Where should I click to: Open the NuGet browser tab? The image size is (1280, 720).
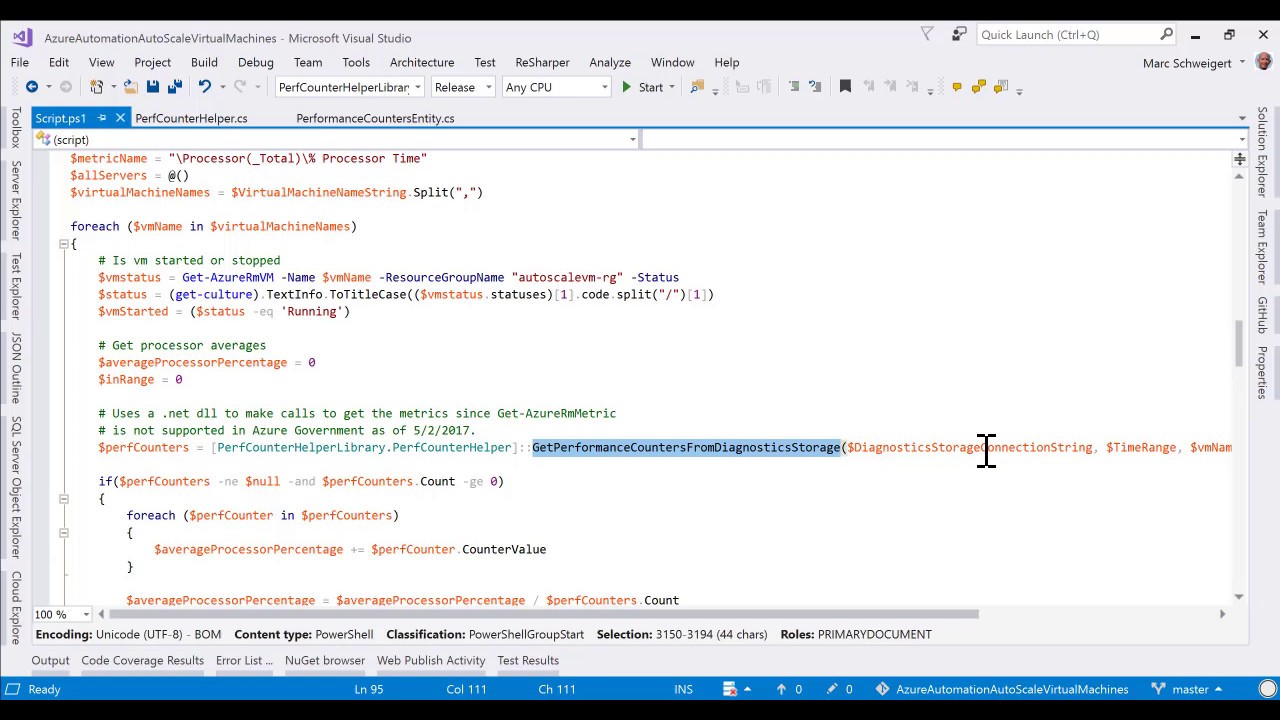click(x=325, y=660)
